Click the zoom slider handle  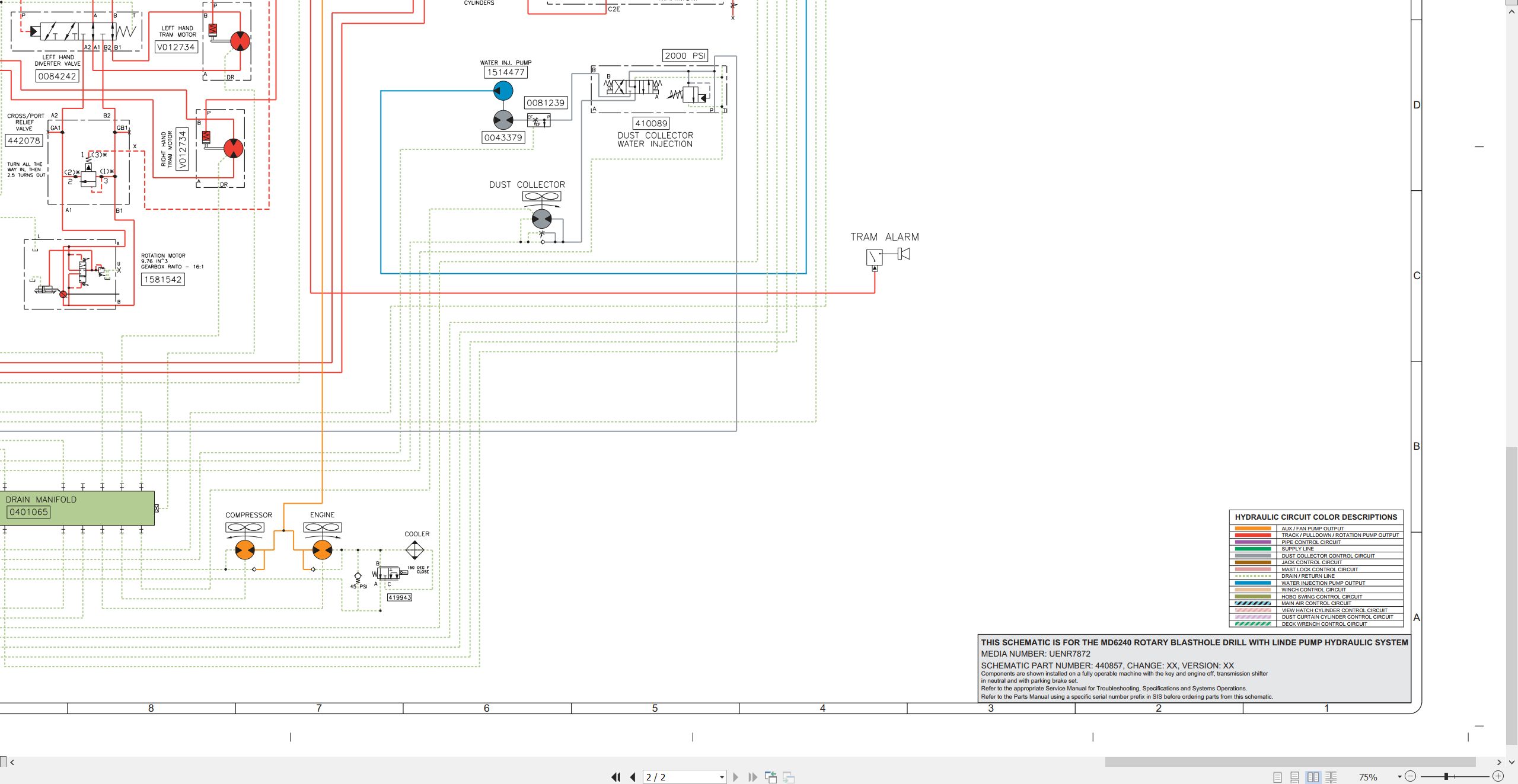coord(1446,776)
